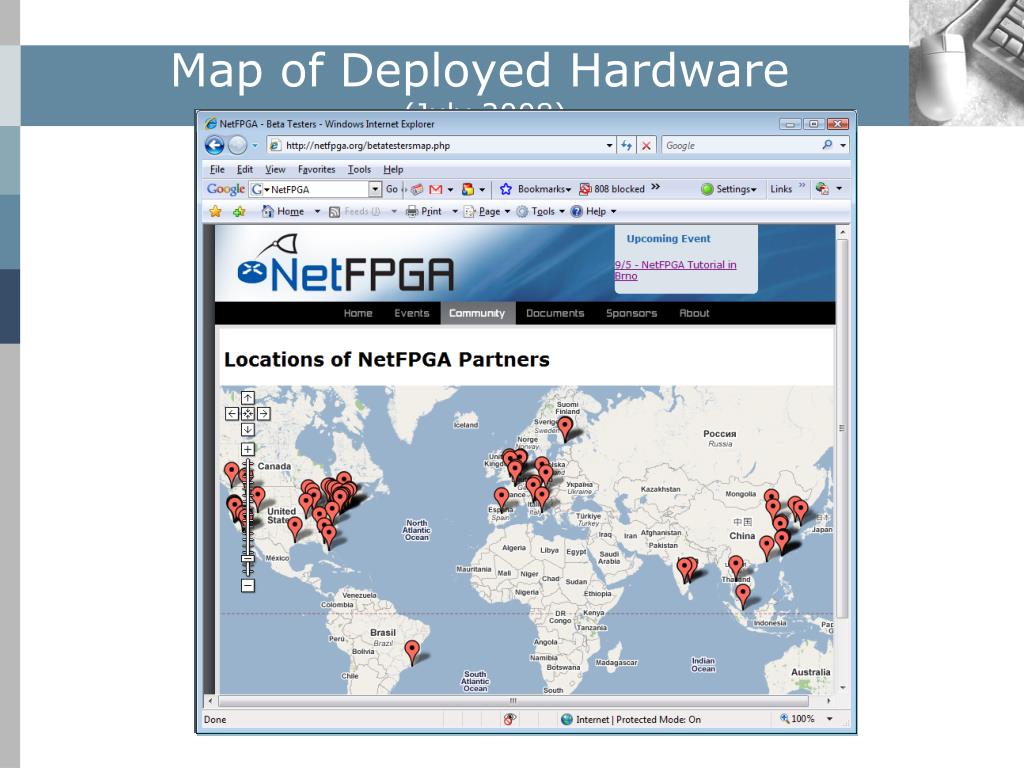Click the Settings button in Google toolbar
The width and height of the screenshot is (1024, 768).
click(729, 189)
